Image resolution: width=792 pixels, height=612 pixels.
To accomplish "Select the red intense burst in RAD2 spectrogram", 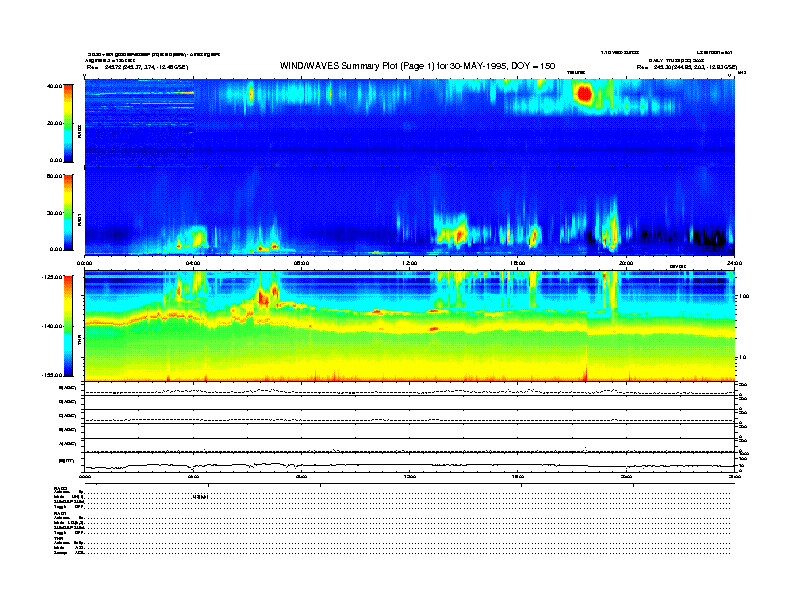I will point(584,94).
